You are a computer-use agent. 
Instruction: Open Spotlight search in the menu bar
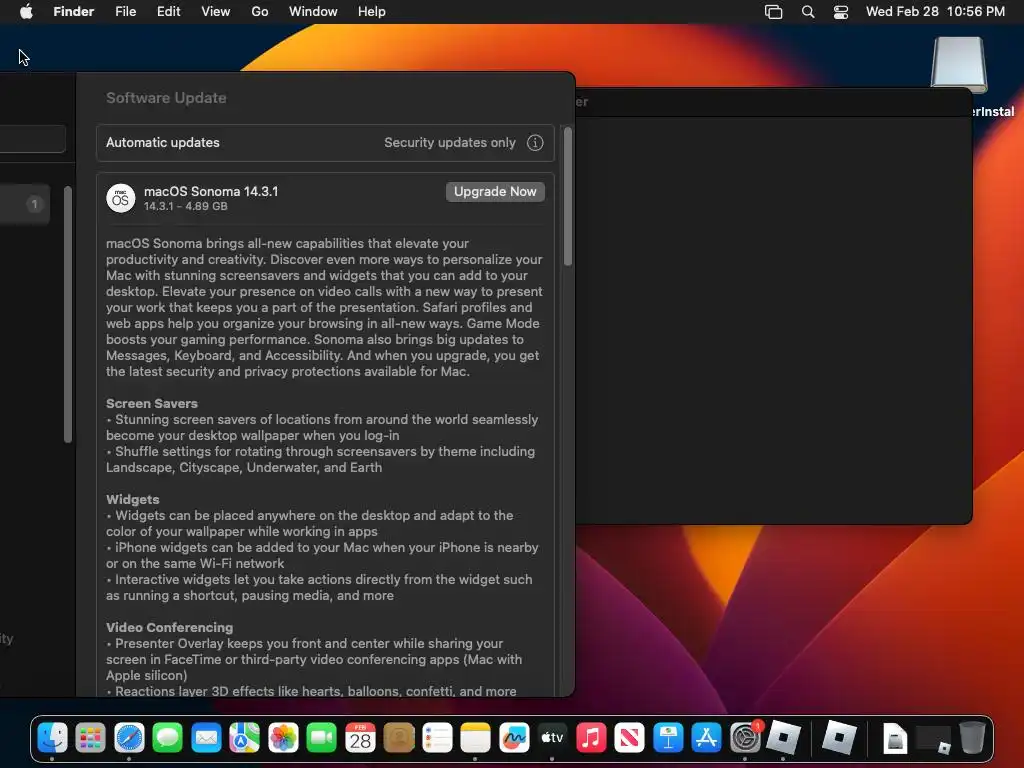[808, 12]
